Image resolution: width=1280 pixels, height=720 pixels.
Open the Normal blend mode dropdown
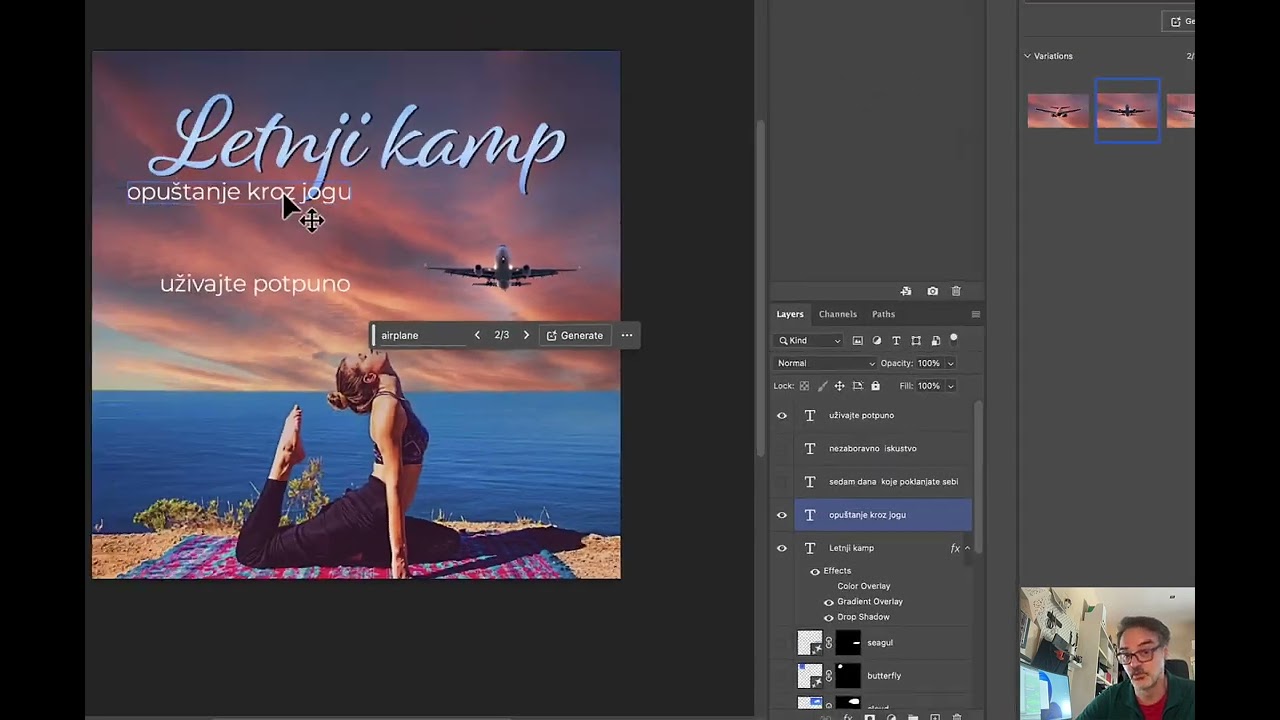(x=824, y=363)
